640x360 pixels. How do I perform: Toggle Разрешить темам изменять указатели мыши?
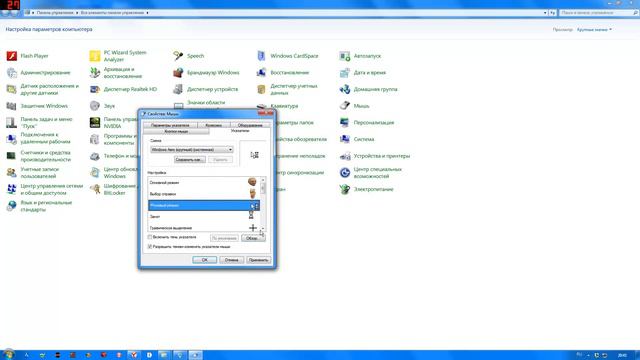(150, 247)
